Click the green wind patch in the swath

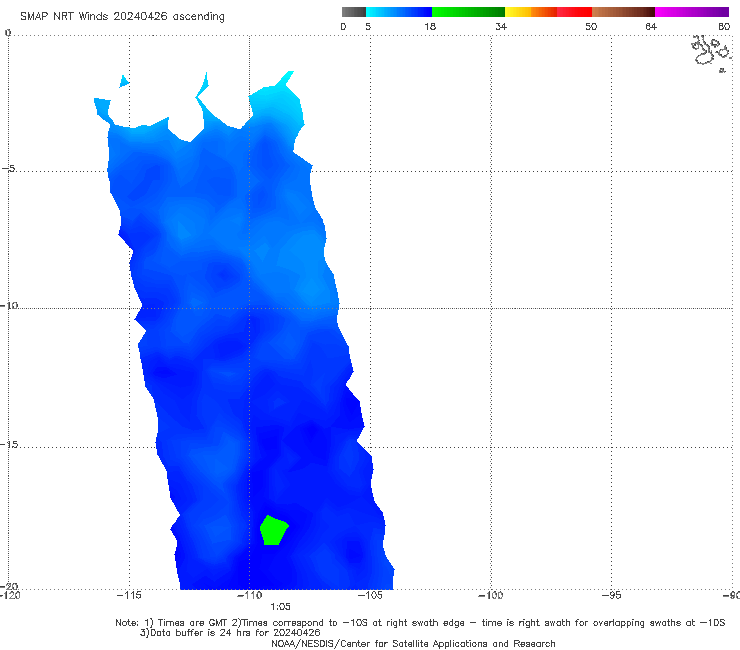pos(274,531)
